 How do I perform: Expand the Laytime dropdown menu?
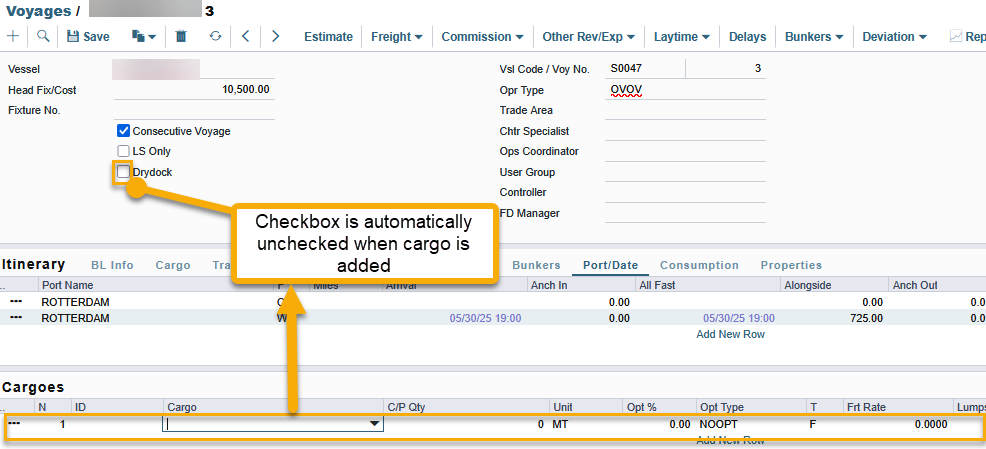(682, 36)
